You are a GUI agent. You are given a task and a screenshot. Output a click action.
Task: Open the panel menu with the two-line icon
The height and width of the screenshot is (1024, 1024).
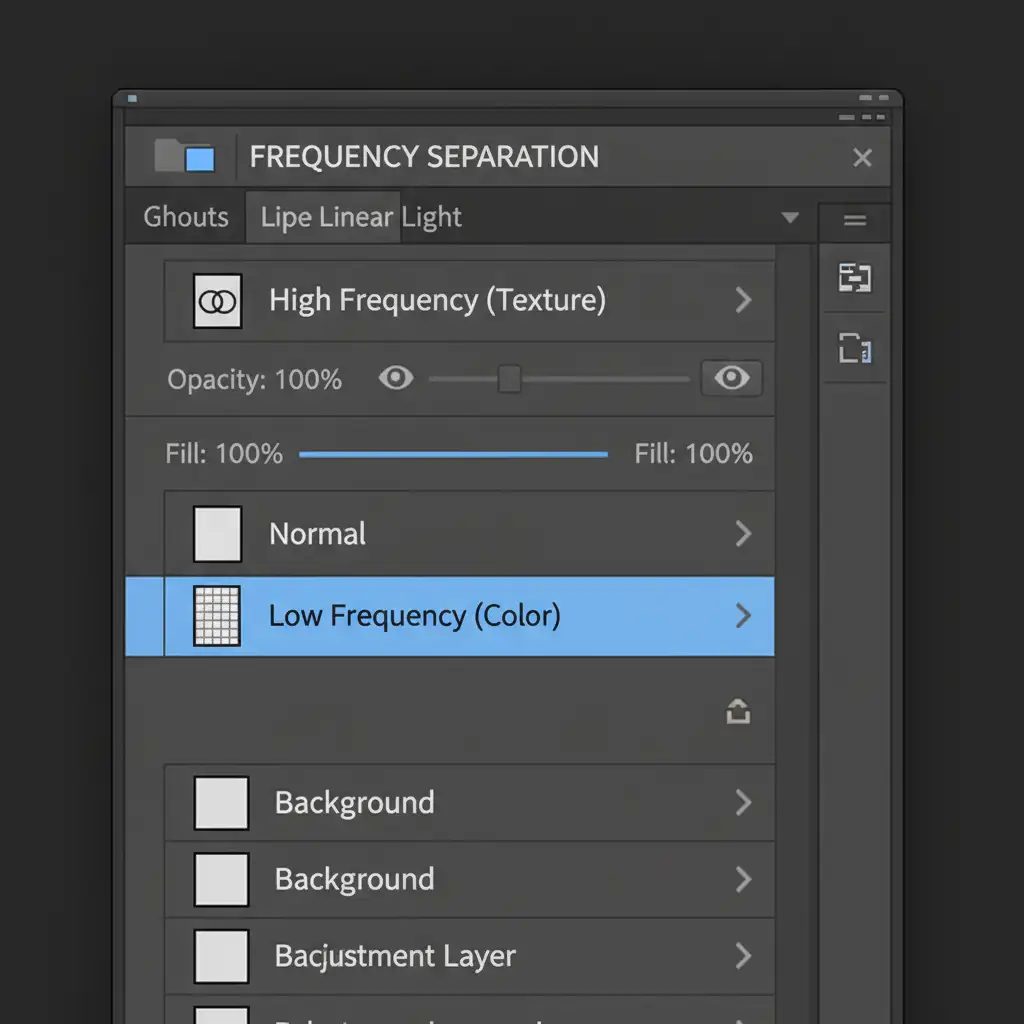click(854, 221)
